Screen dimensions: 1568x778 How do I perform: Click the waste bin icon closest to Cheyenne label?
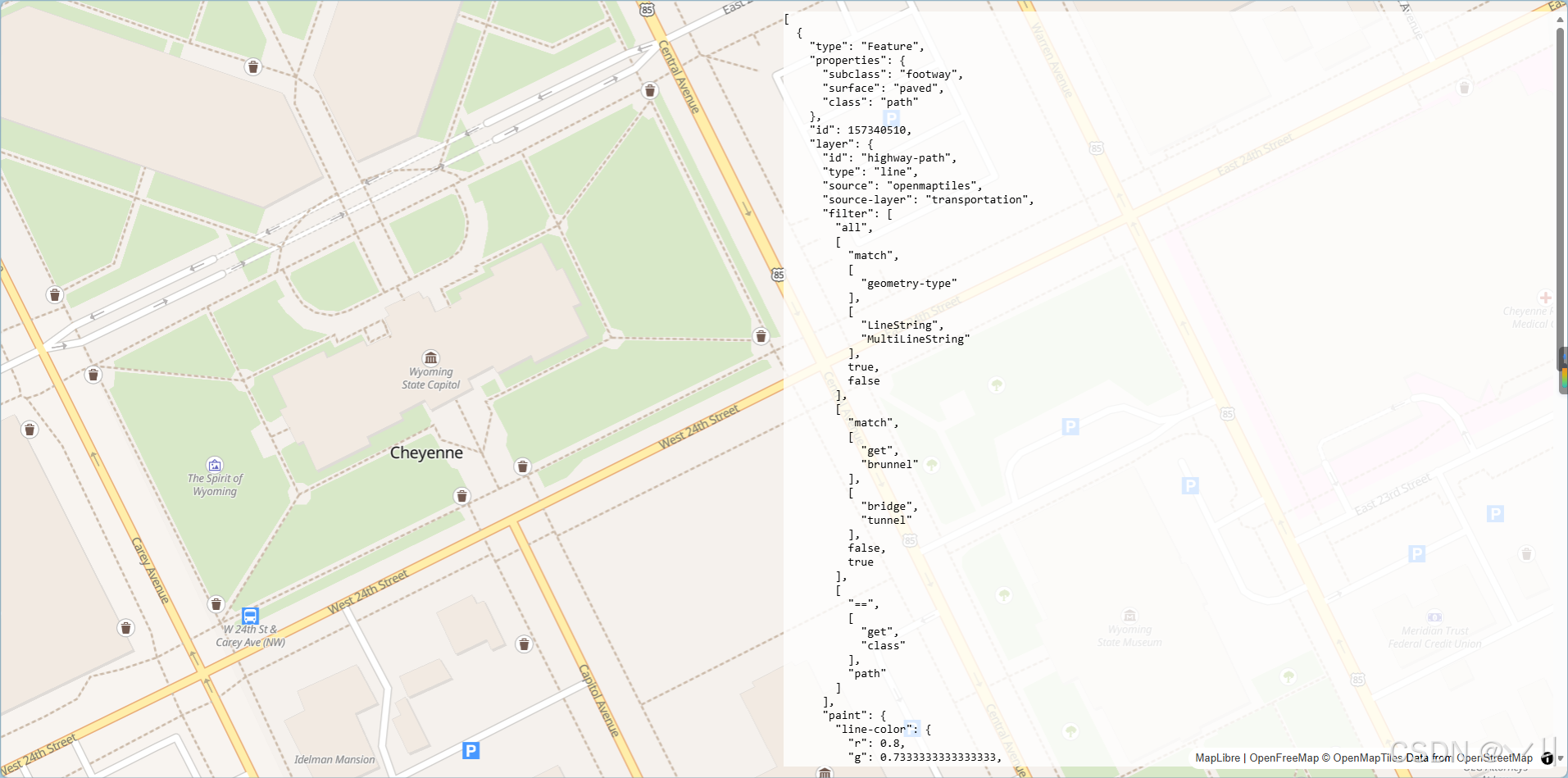462,496
